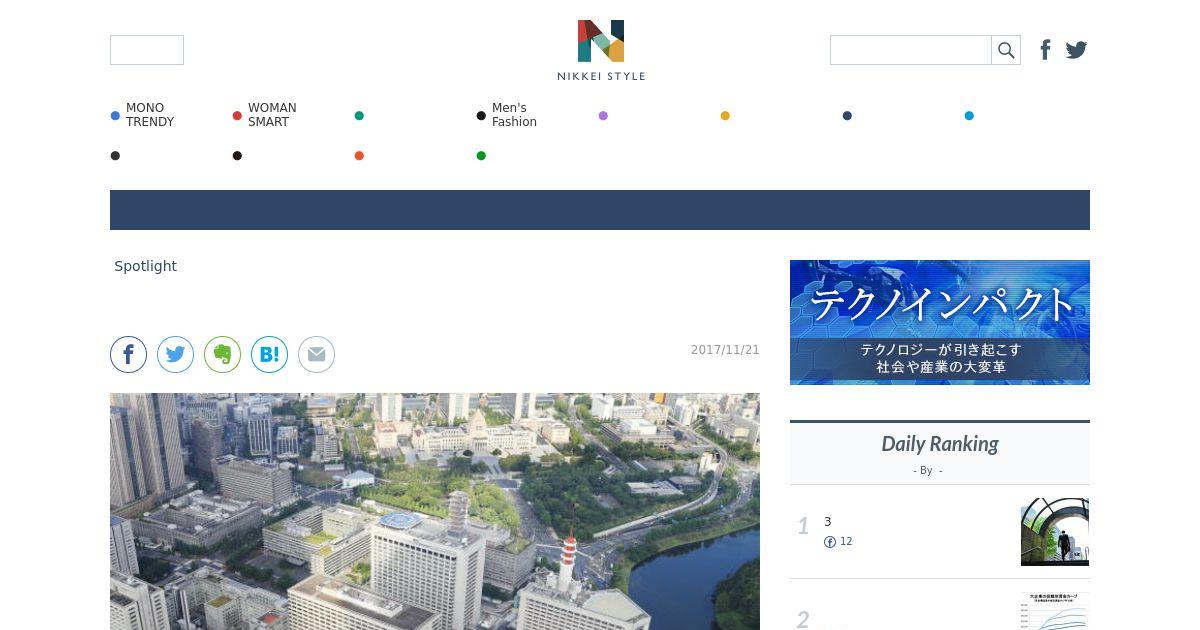Share article by email envelope icon

316,354
